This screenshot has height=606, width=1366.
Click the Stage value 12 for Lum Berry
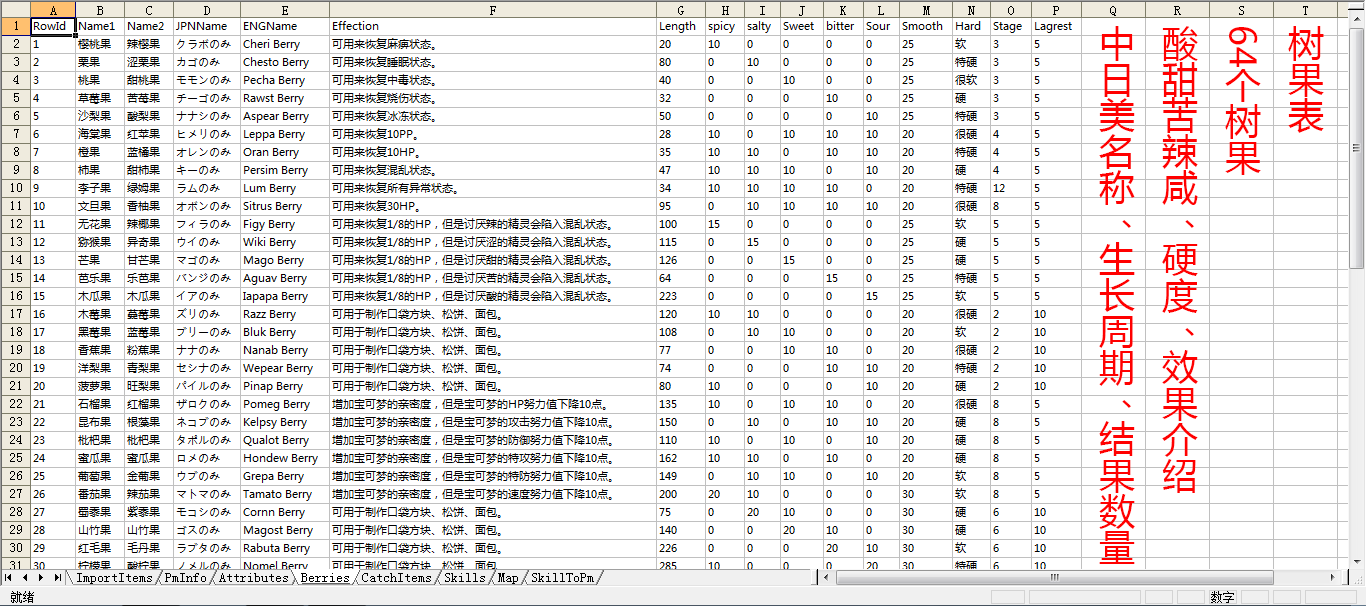pos(1010,188)
